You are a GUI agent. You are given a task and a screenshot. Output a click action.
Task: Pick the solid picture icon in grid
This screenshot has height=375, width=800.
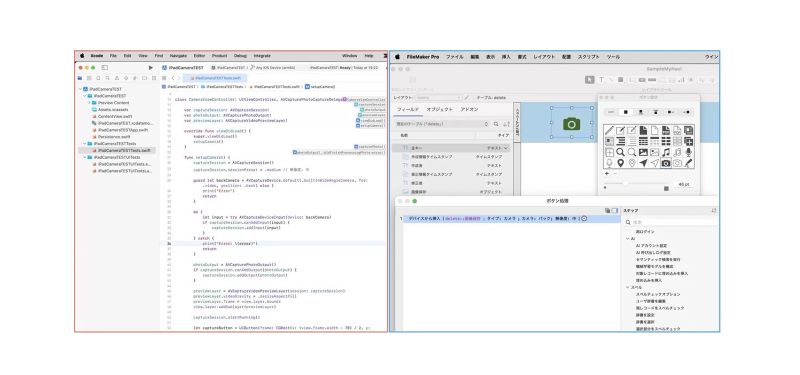(x=643, y=152)
